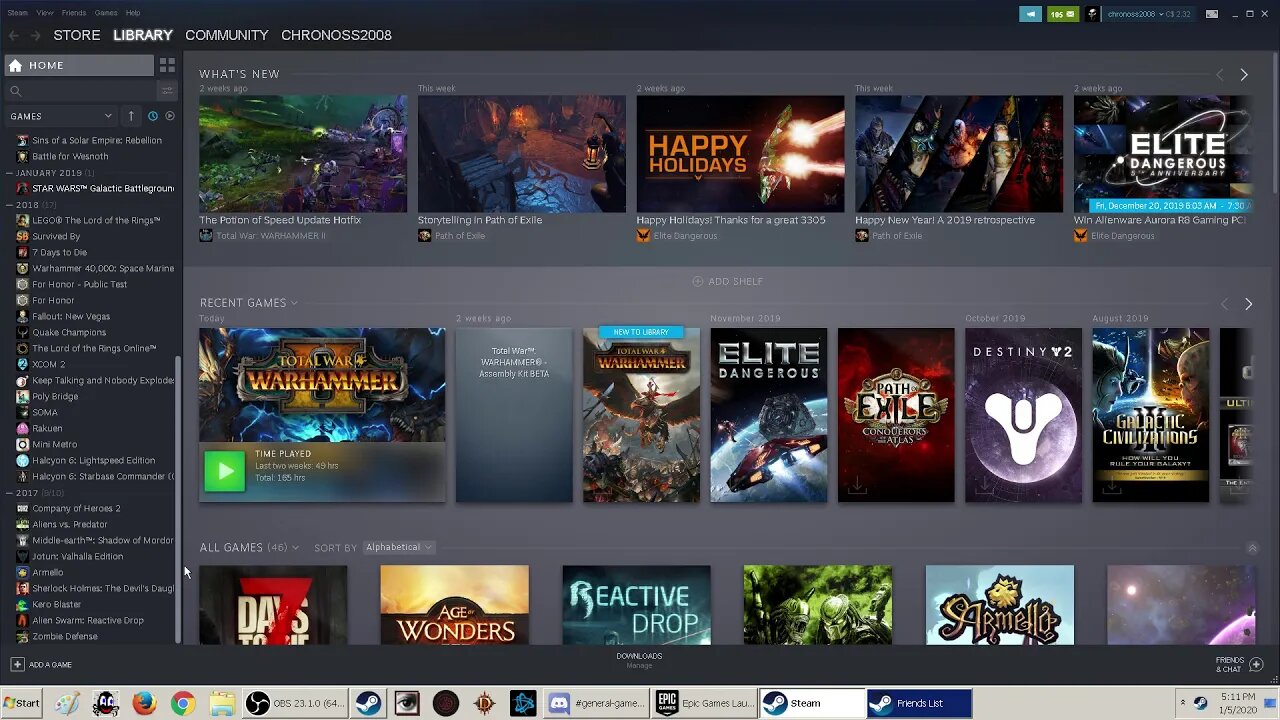Select Quake Champions in game list
Screen dimensions: 1280x720
pos(69,332)
